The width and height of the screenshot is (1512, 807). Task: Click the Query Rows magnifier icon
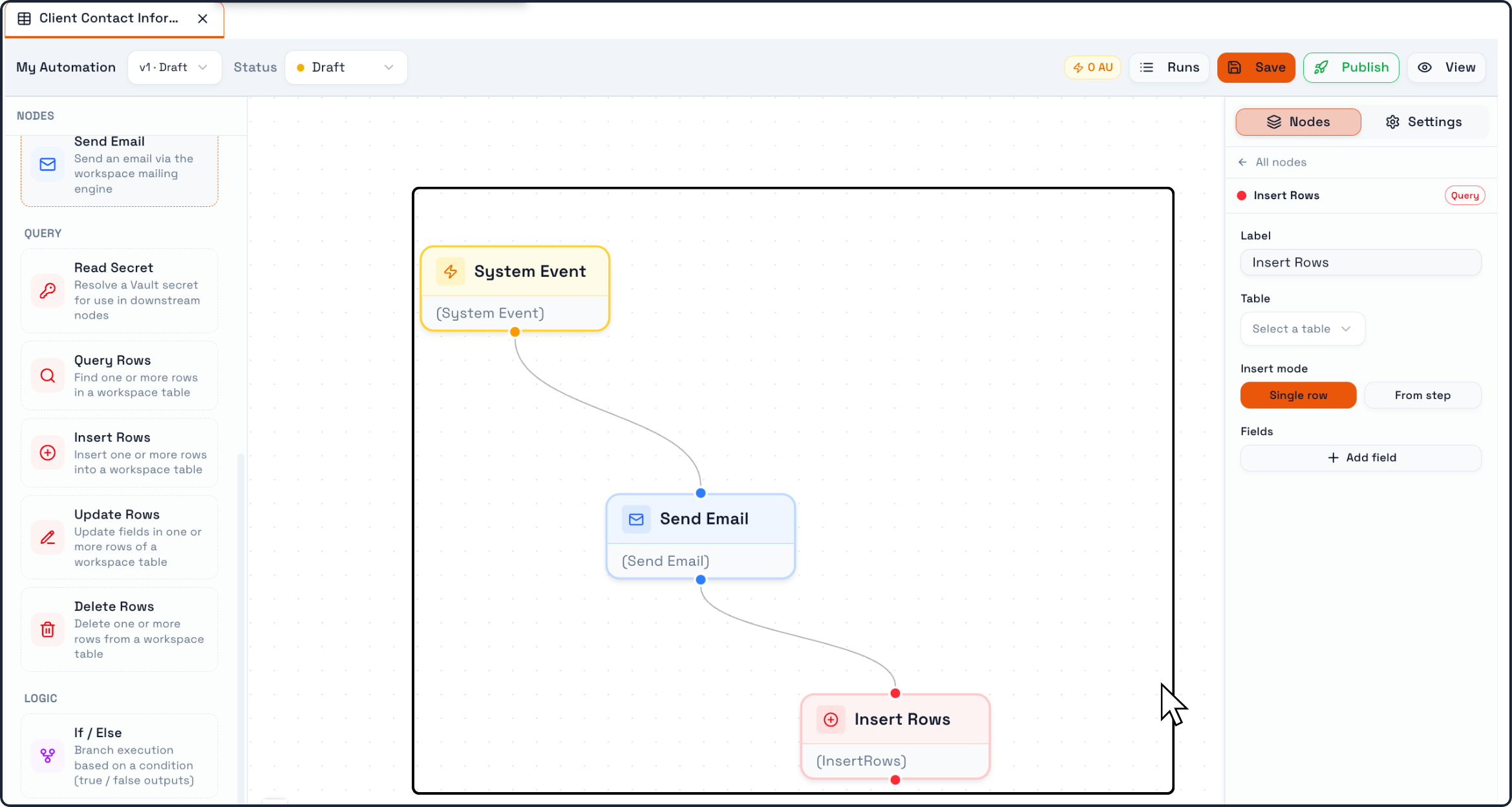point(48,376)
